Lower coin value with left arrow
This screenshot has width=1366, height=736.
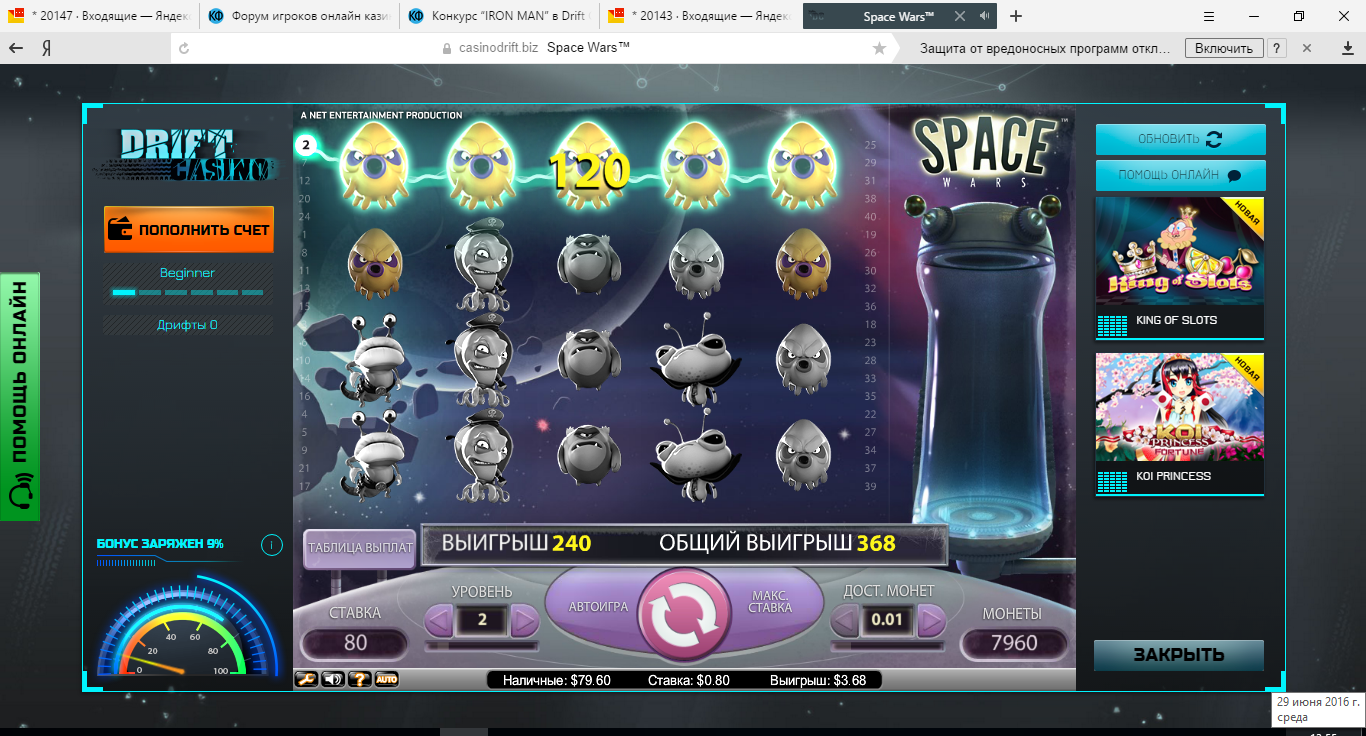pos(845,621)
